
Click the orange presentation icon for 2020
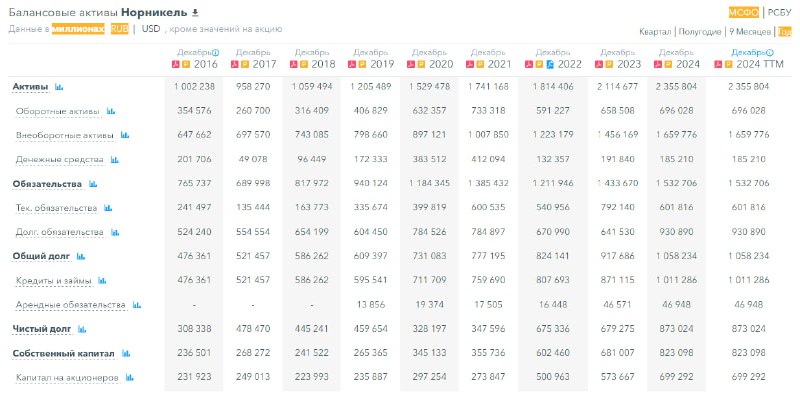[x=420, y=65]
